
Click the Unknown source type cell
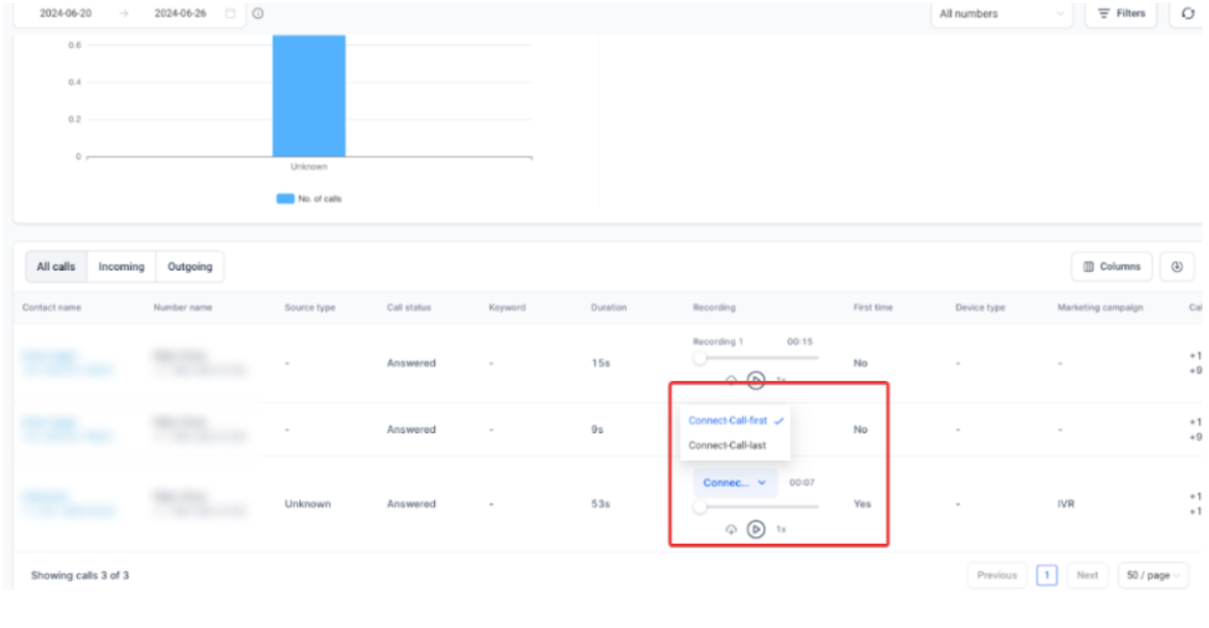click(309, 504)
